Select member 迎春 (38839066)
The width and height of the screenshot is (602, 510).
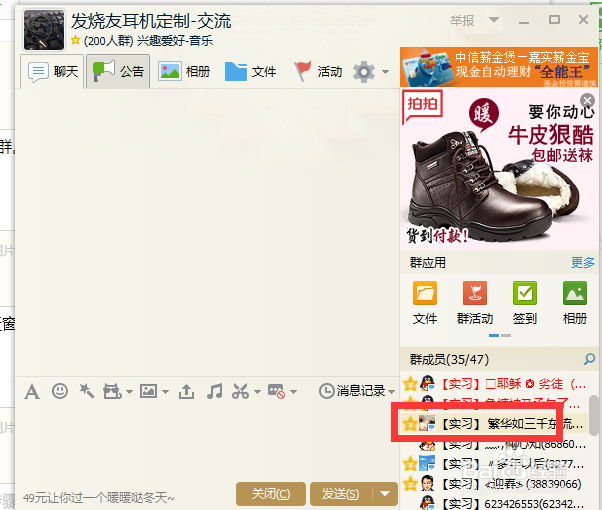494,484
